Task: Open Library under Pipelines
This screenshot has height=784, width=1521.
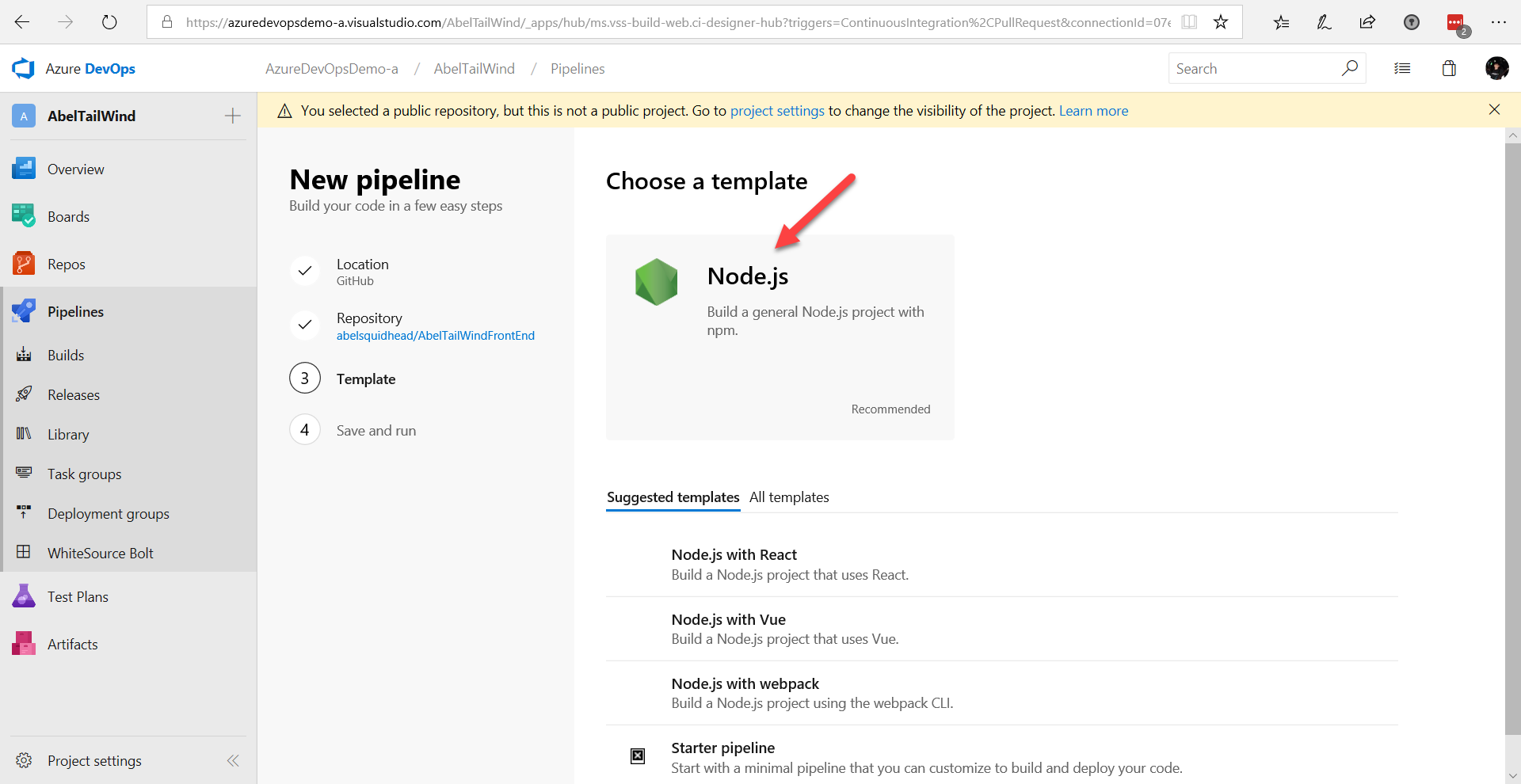Action: point(128,434)
